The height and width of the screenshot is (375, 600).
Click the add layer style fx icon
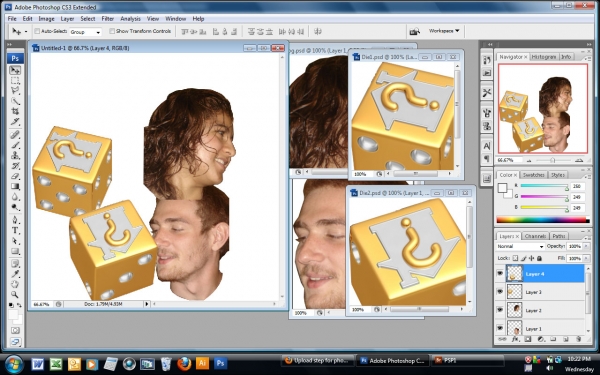[515, 339]
